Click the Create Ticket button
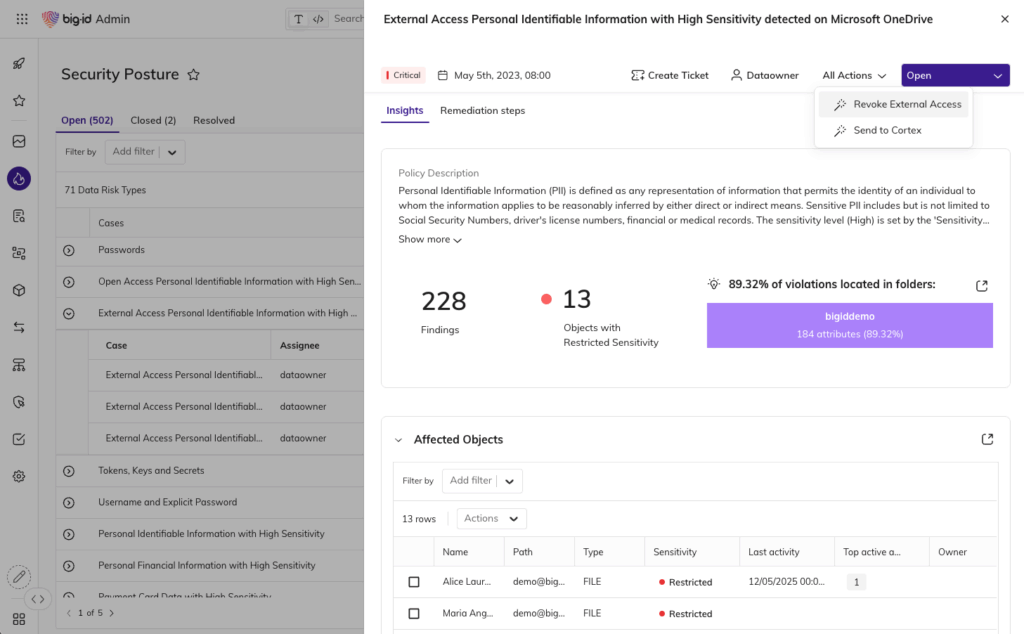Image resolution: width=1024 pixels, height=634 pixels. [670, 75]
